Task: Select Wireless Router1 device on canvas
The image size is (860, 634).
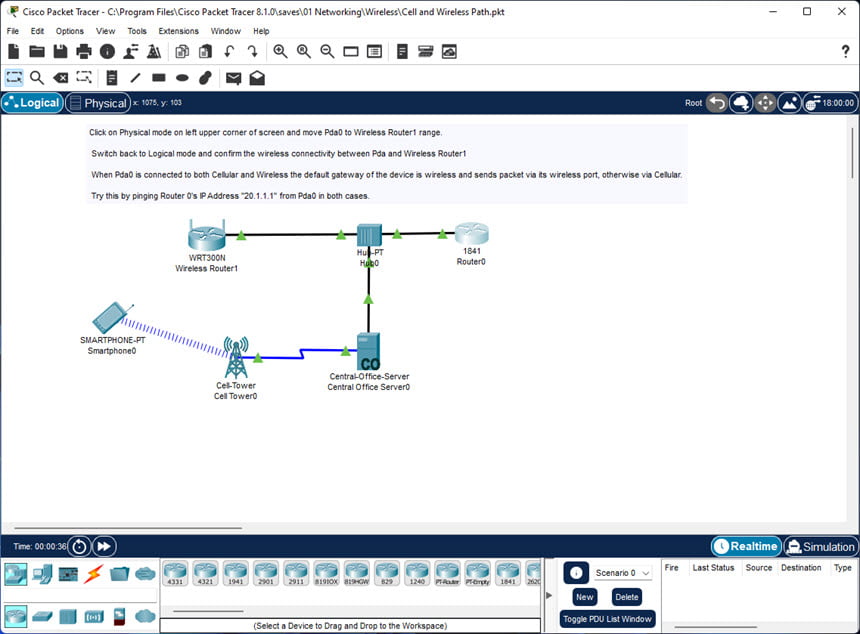Action: click(207, 235)
